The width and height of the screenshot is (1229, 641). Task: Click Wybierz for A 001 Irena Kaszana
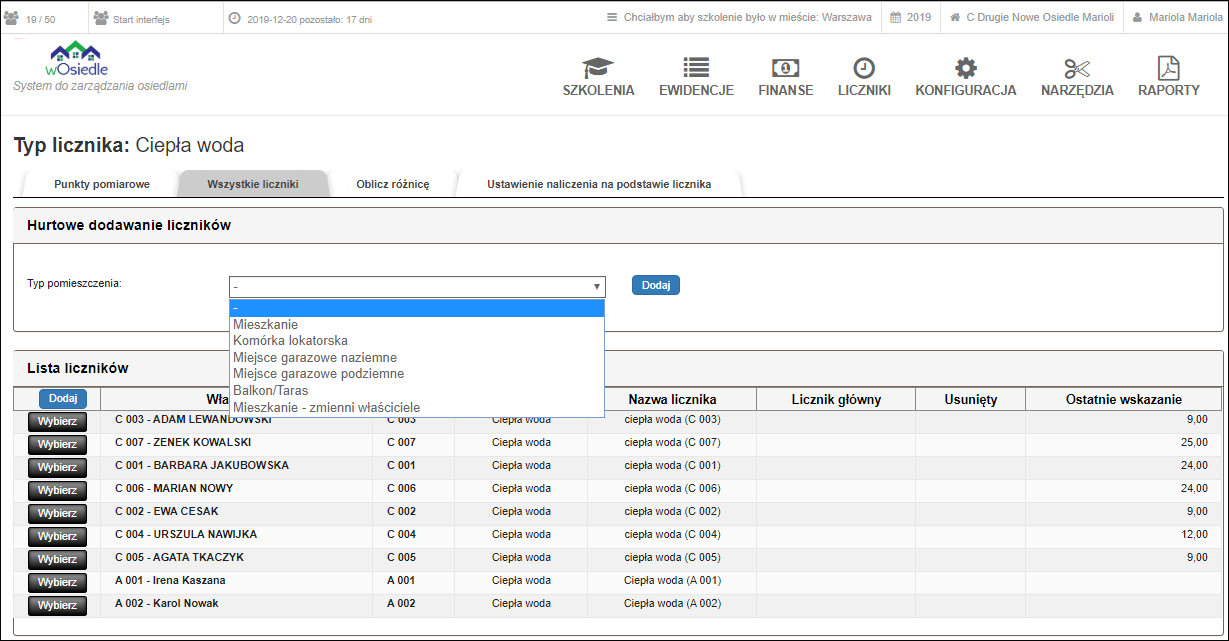(x=57, y=582)
